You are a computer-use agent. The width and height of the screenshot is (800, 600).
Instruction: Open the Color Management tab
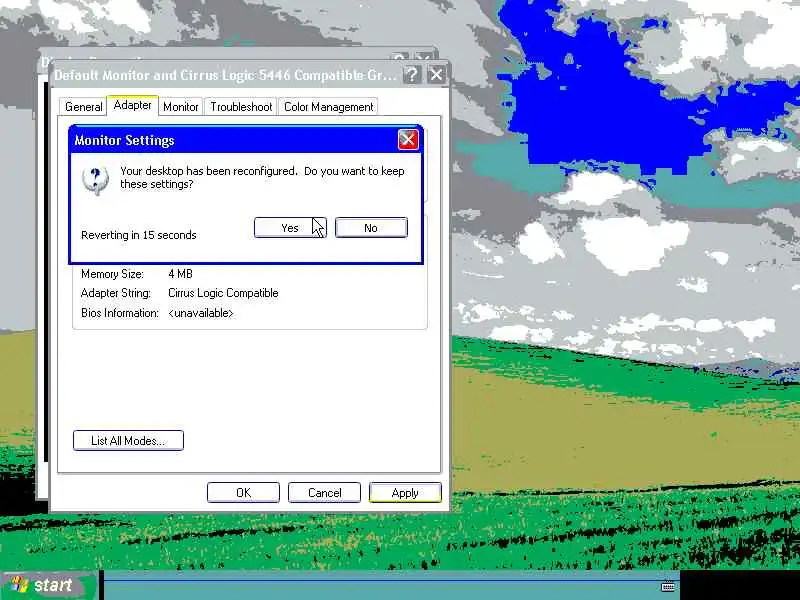pyautogui.click(x=328, y=107)
